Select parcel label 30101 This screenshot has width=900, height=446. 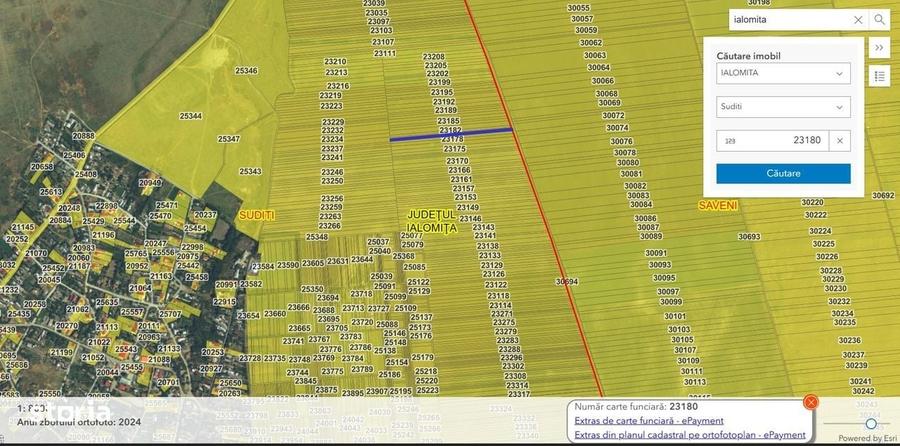(x=675, y=316)
